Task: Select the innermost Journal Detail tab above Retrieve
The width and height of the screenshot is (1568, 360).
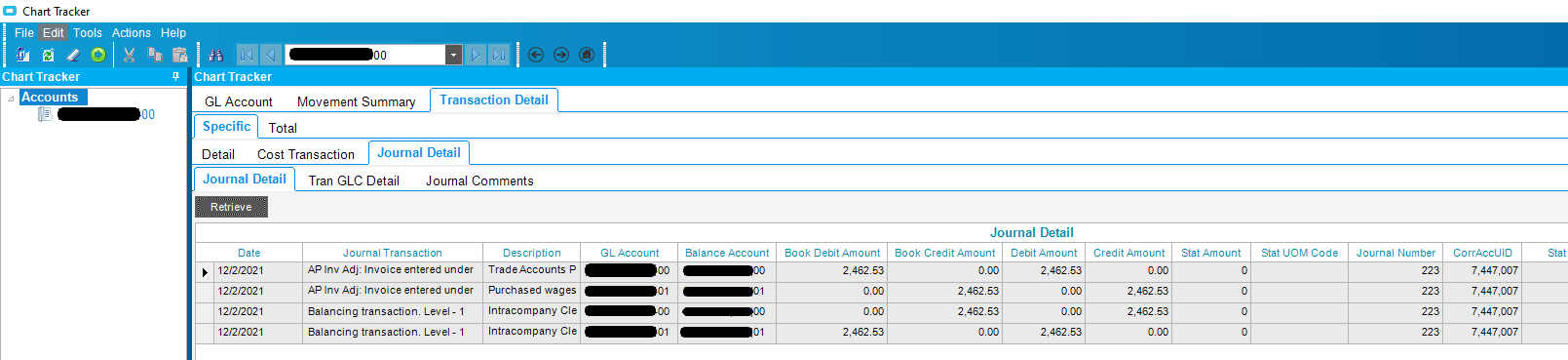Action: click(245, 179)
